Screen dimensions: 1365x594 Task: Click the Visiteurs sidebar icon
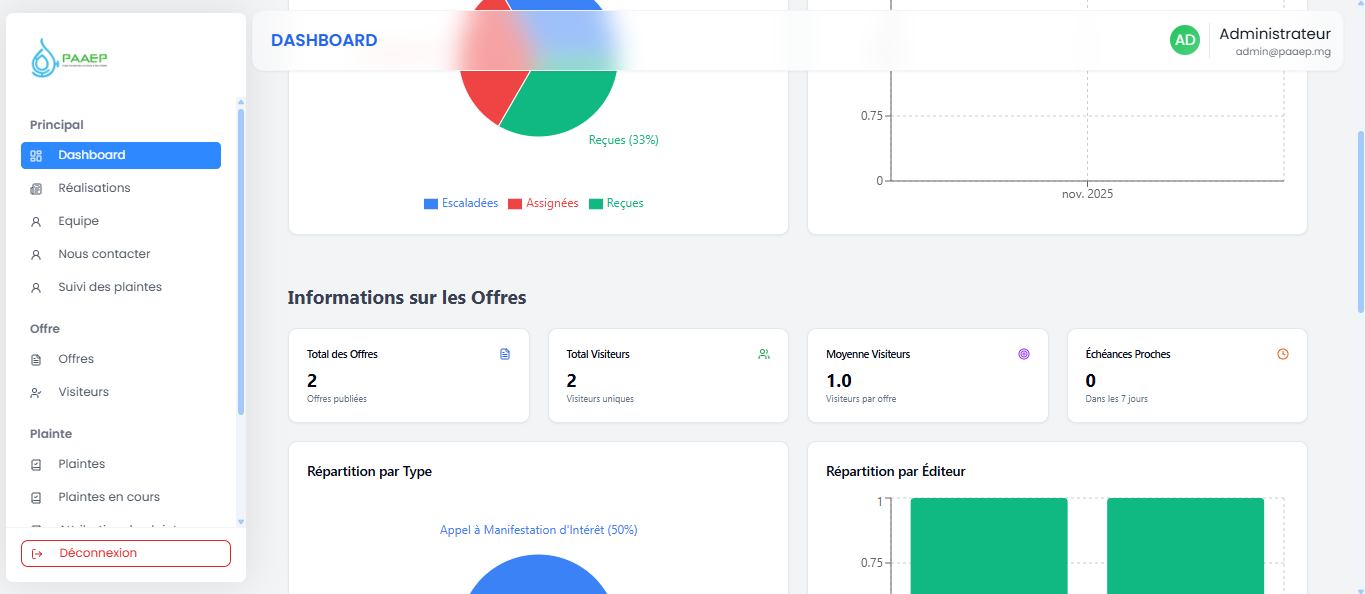point(36,392)
